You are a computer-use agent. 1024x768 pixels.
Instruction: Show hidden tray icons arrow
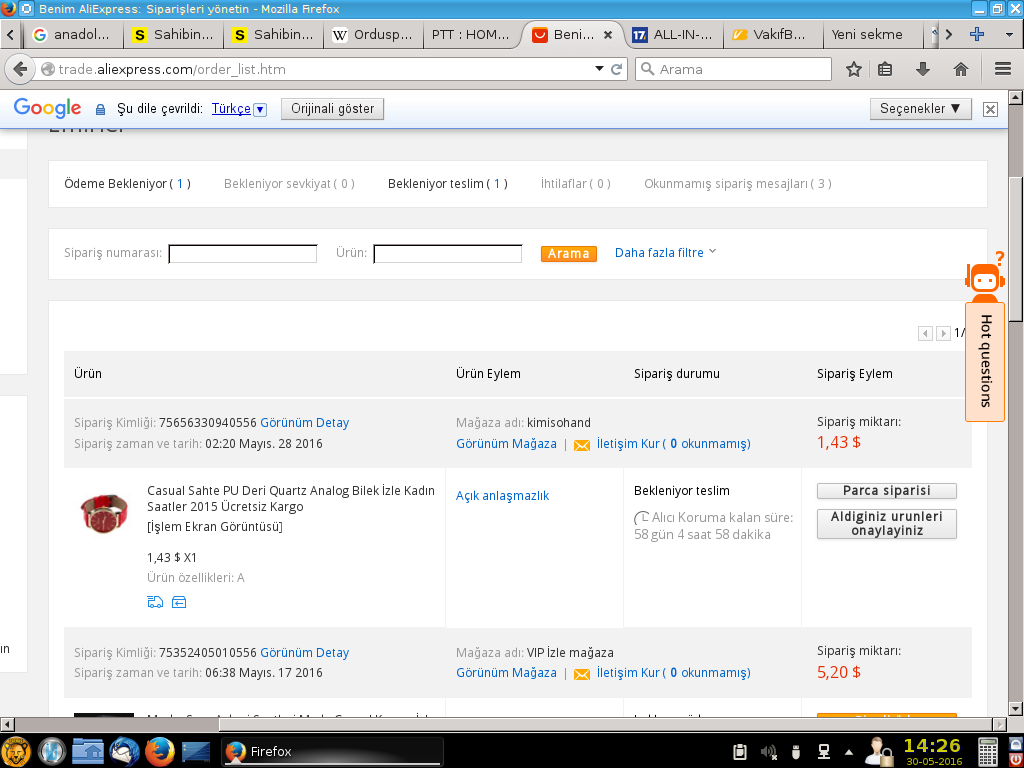click(848, 752)
